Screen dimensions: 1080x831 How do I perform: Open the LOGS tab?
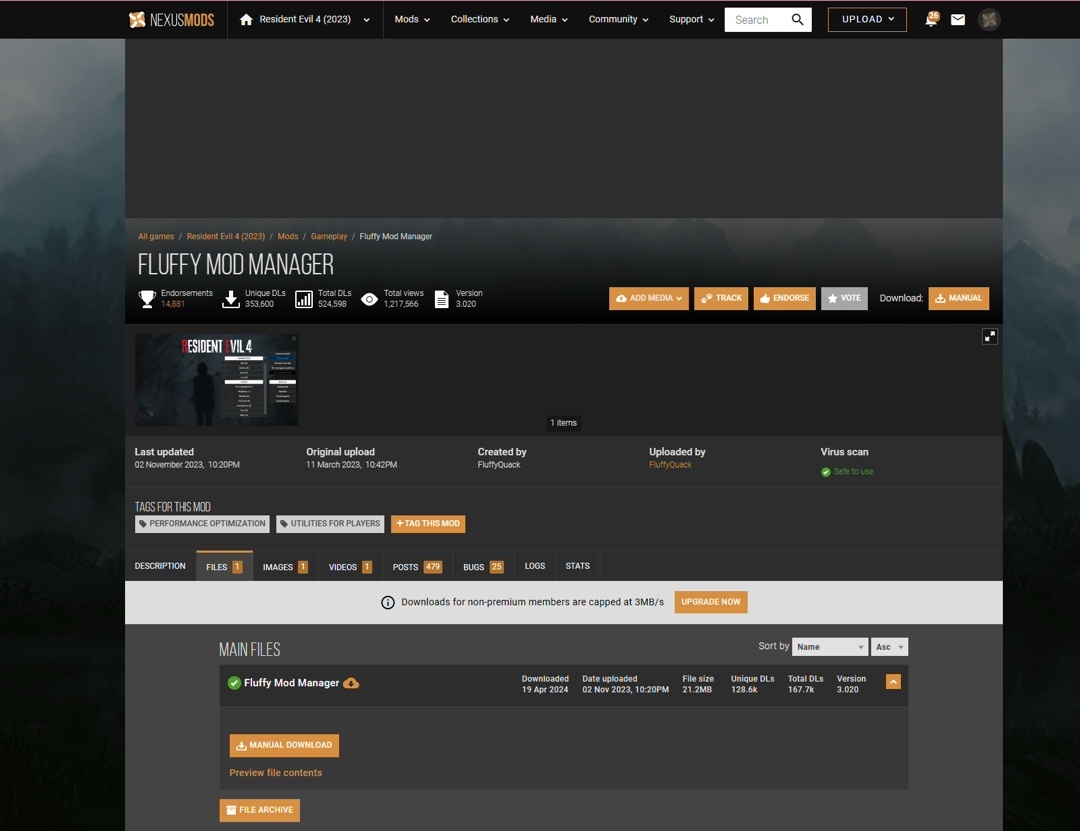click(x=534, y=566)
